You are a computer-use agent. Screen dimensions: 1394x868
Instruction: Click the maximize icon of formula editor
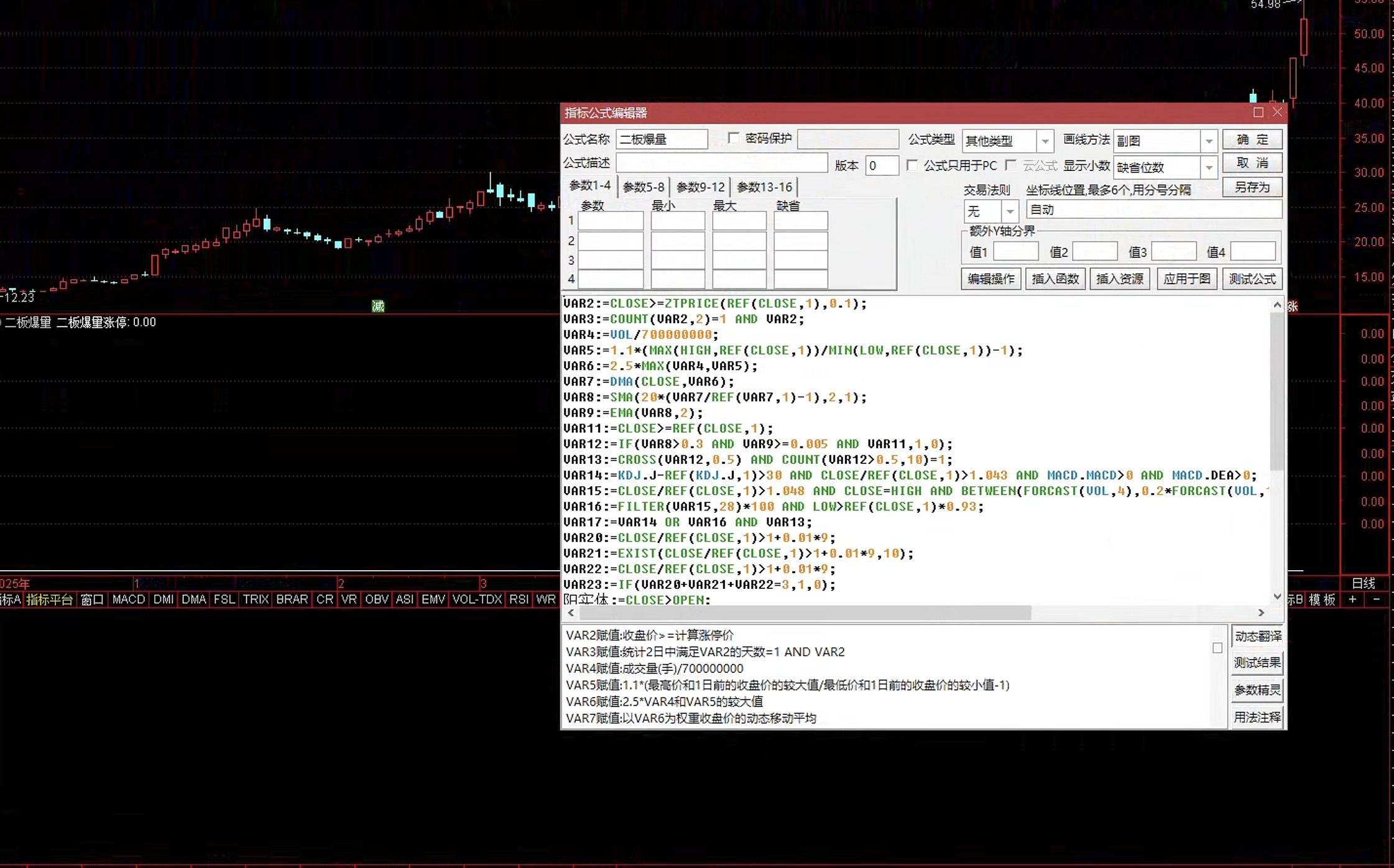[x=1258, y=112]
